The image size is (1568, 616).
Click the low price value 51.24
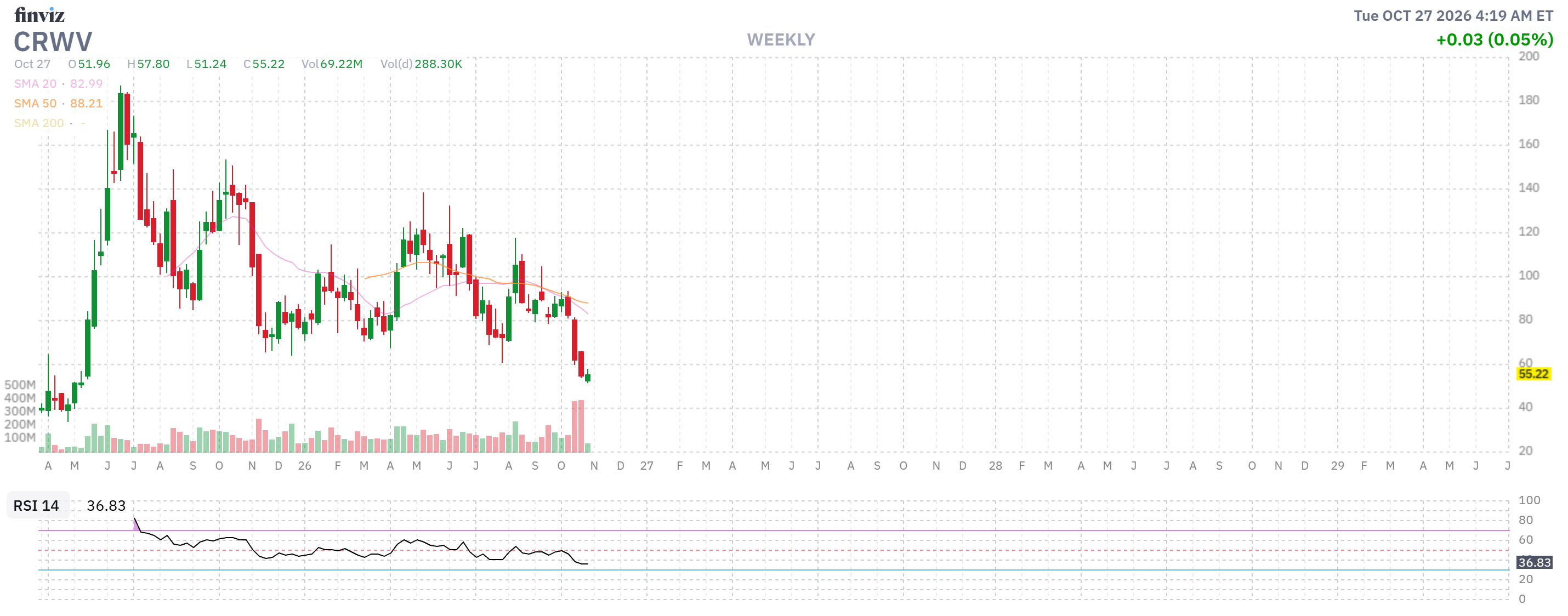(x=210, y=64)
